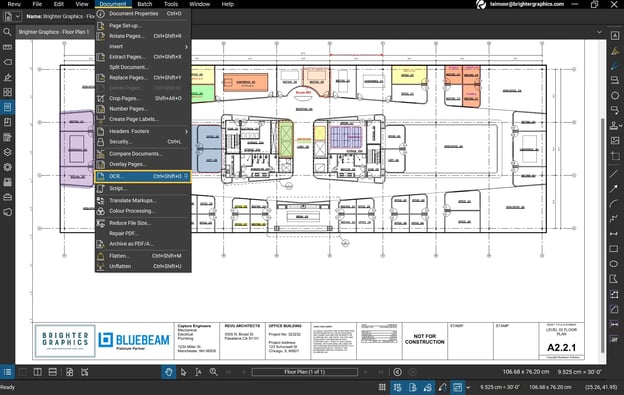
Task: Expand the Insert submenu arrow
Action: 186,47
